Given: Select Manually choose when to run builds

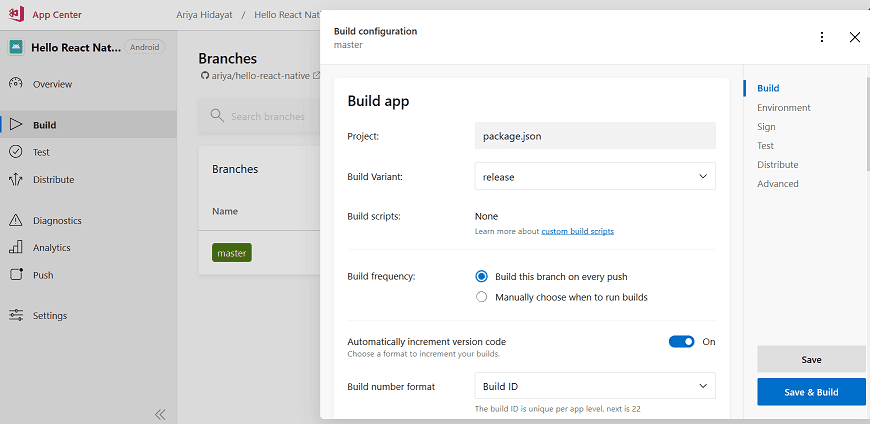Looking at the screenshot, I should coord(482,297).
